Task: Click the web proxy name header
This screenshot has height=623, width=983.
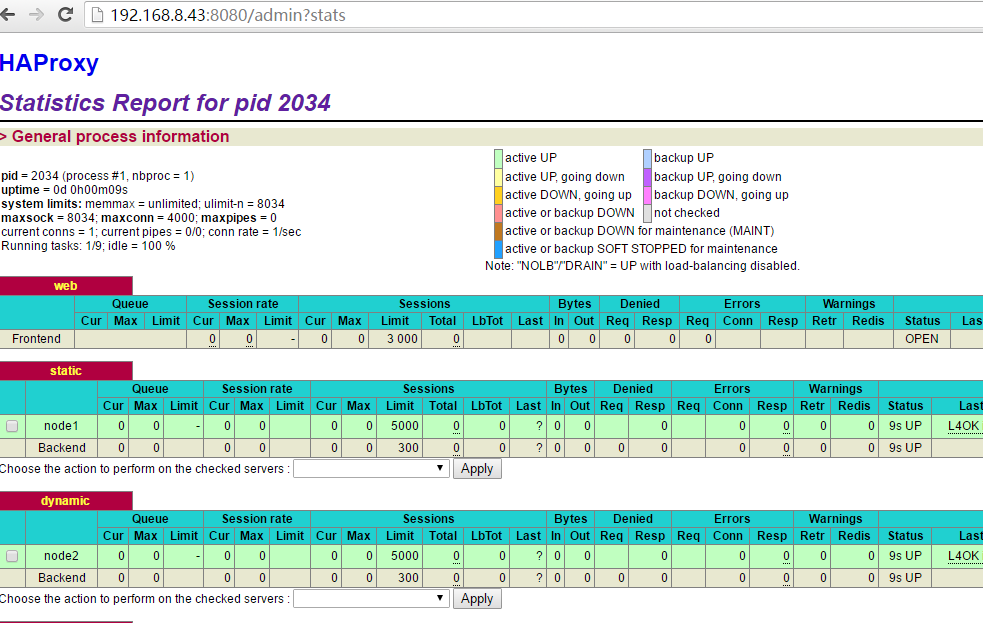Action: (x=66, y=286)
